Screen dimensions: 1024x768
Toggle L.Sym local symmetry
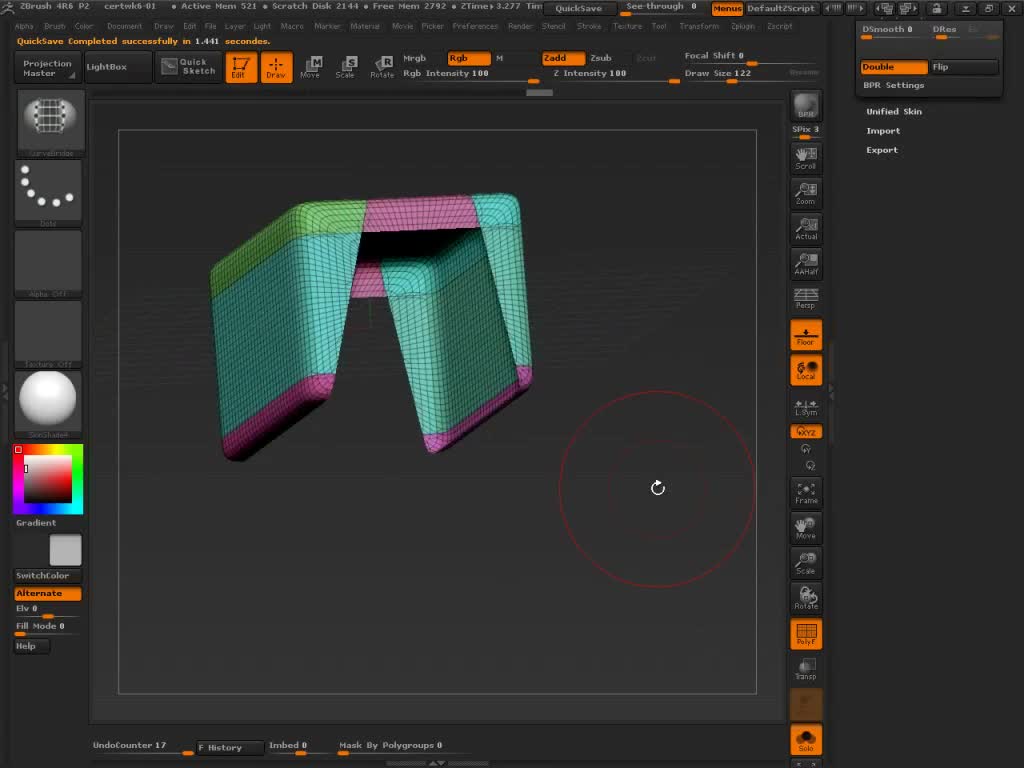806,407
